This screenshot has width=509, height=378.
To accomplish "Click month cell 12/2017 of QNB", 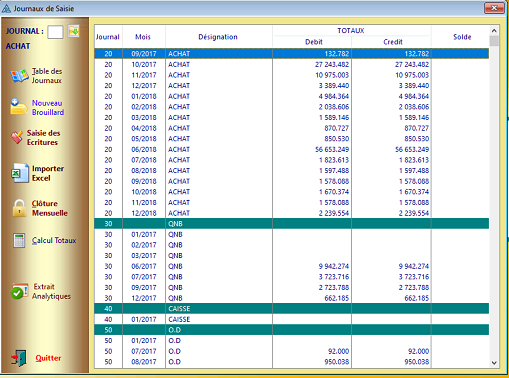I will [x=144, y=298].
